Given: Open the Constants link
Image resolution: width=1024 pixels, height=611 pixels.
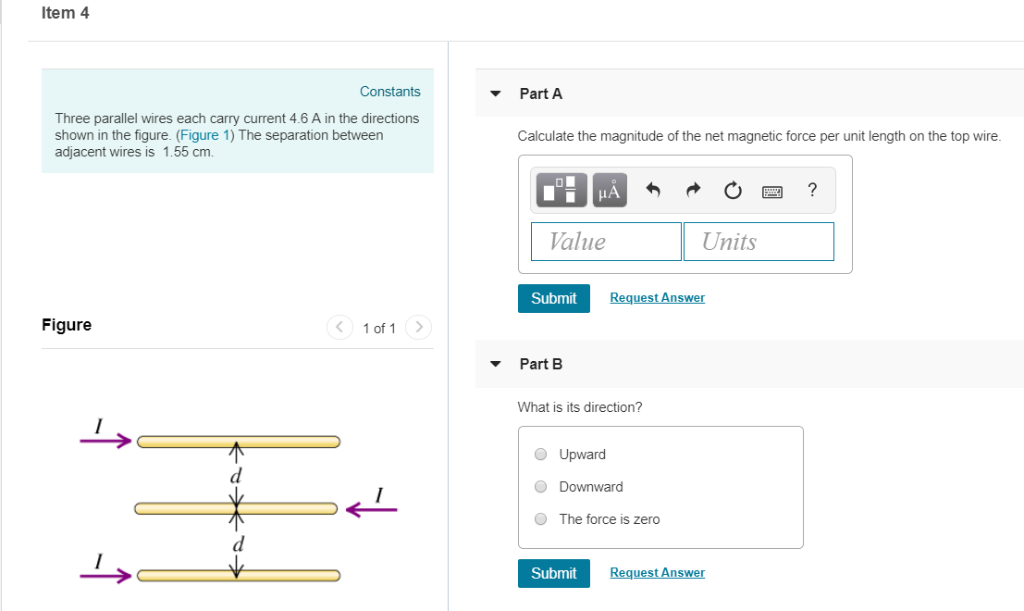Looking at the screenshot, I should tap(389, 91).
